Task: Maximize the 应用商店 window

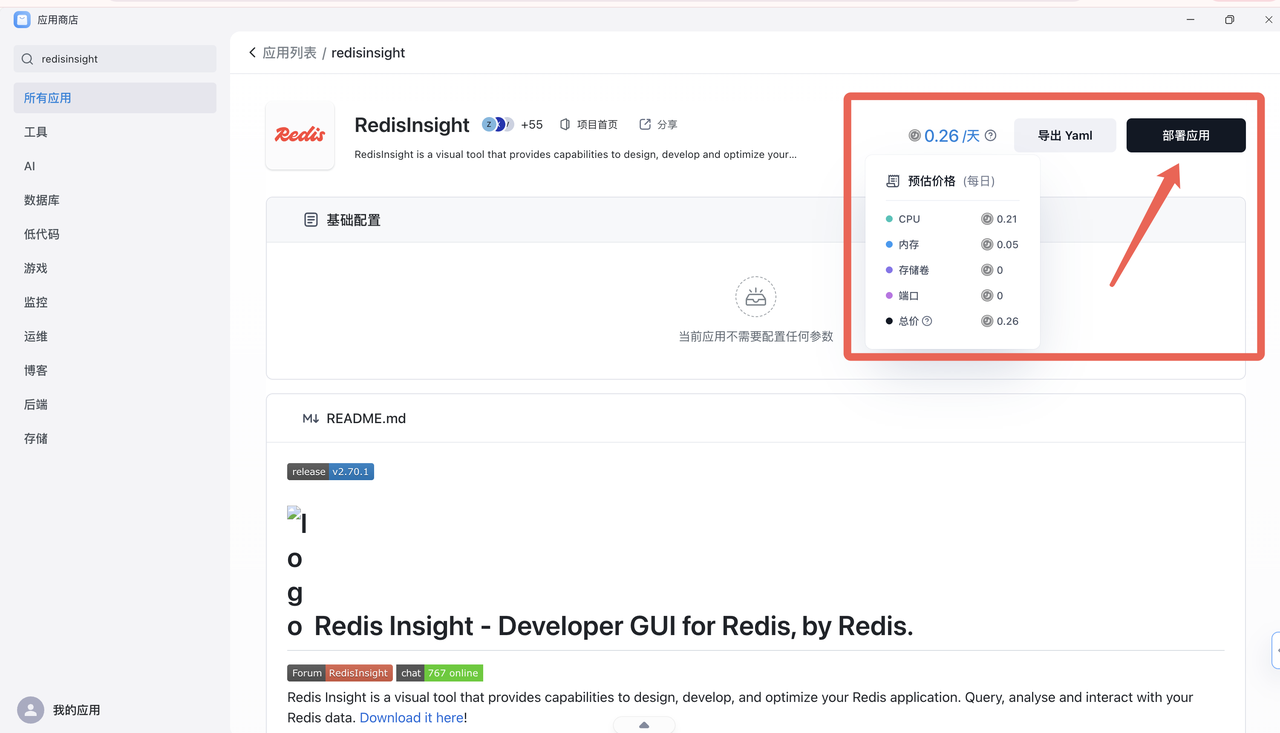Action: 1229,19
